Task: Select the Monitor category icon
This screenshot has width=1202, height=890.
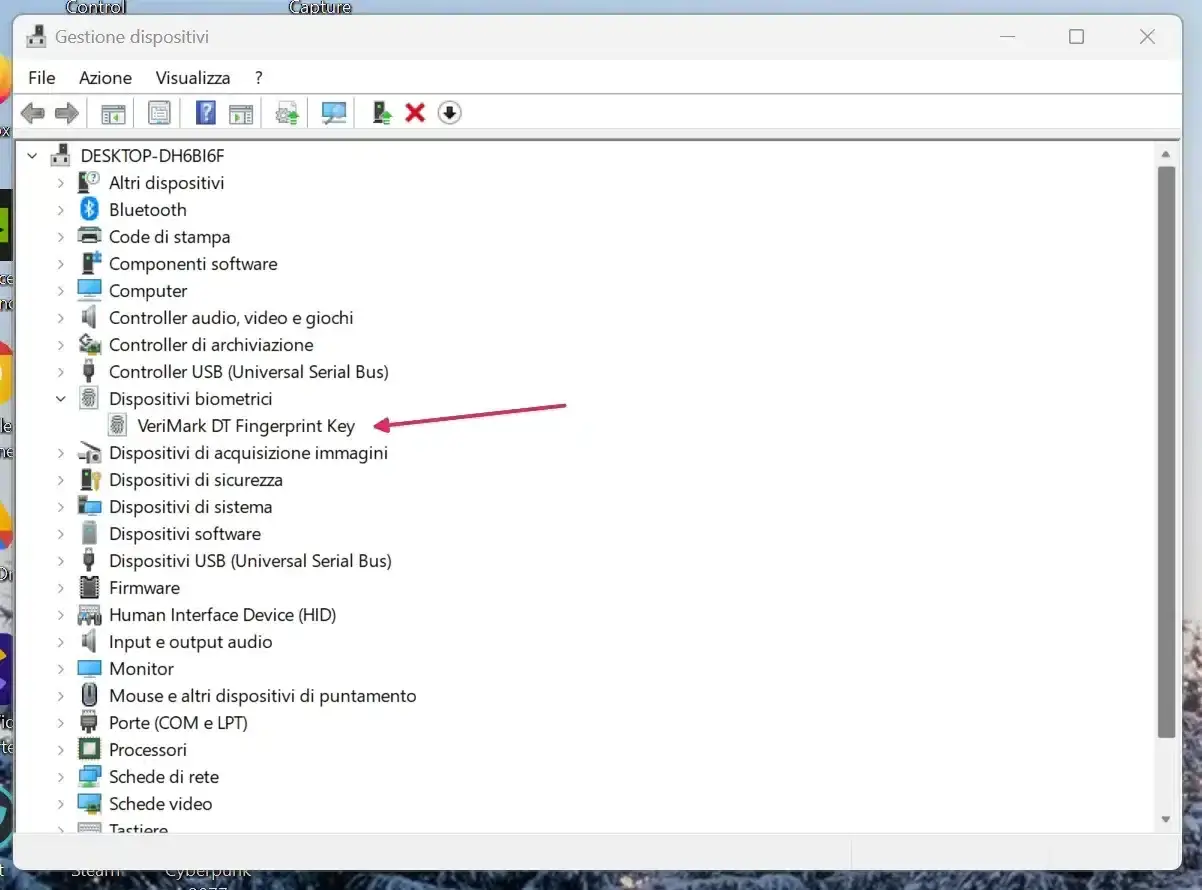Action: pyautogui.click(x=90, y=668)
